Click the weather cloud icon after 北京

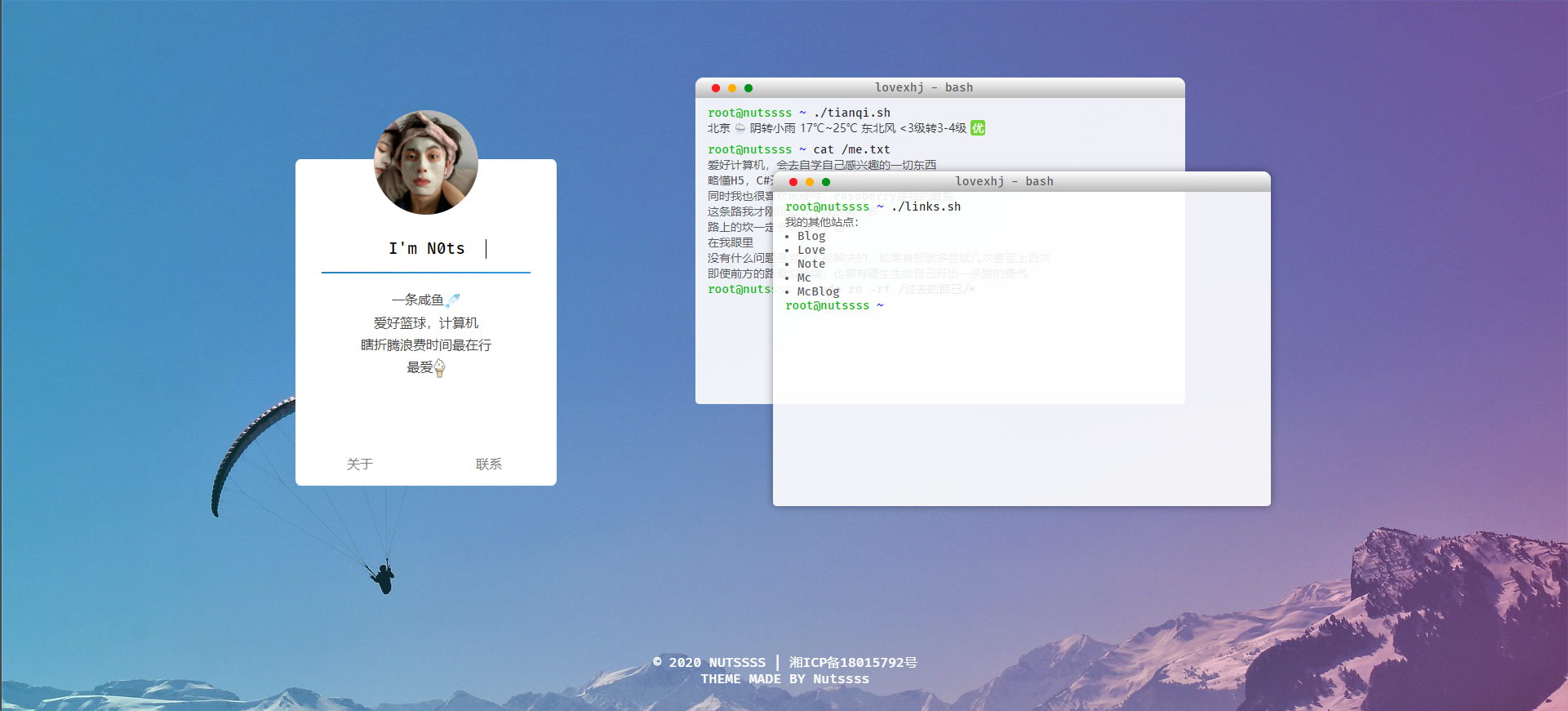pyautogui.click(x=740, y=128)
